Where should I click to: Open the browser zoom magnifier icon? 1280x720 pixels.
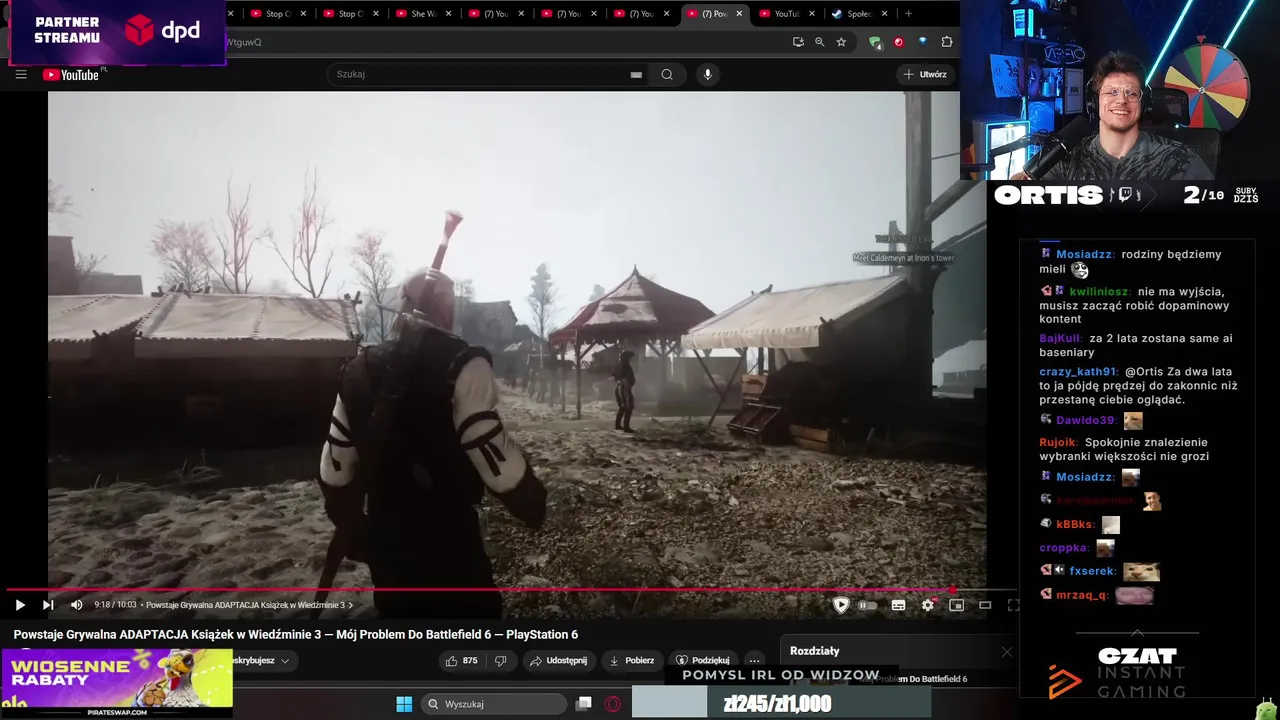[x=819, y=42]
